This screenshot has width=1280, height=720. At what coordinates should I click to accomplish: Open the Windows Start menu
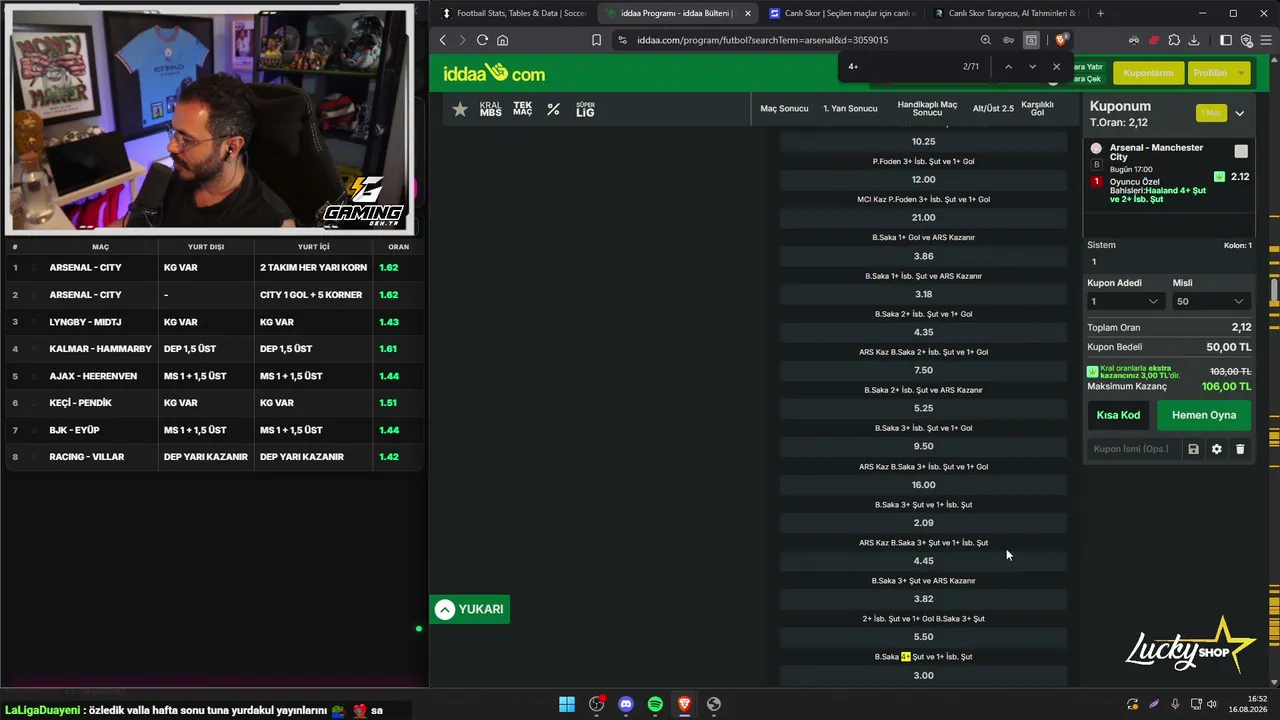(x=567, y=704)
